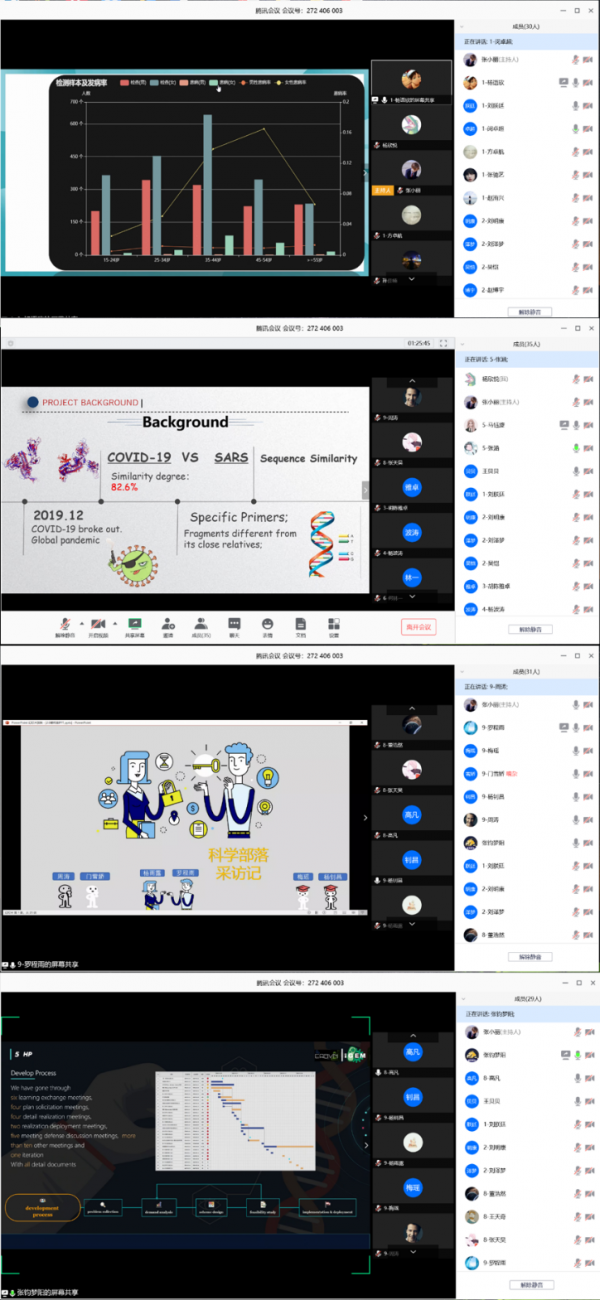Open 共享屏幕 screen sharing from the toolbar
Viewport: 600px width, 1300px height.
pos(134,622)
